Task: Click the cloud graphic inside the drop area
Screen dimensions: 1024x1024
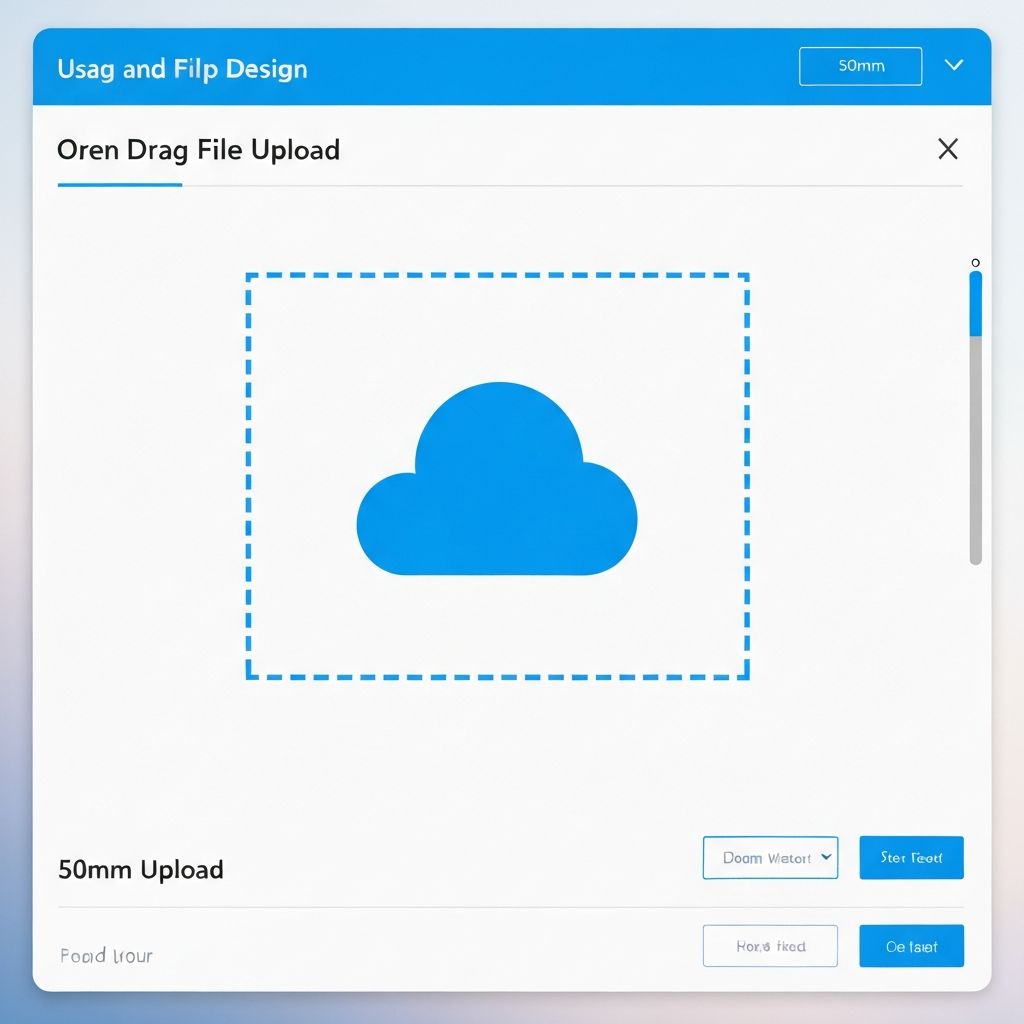Action: click(x=497, y=480)
